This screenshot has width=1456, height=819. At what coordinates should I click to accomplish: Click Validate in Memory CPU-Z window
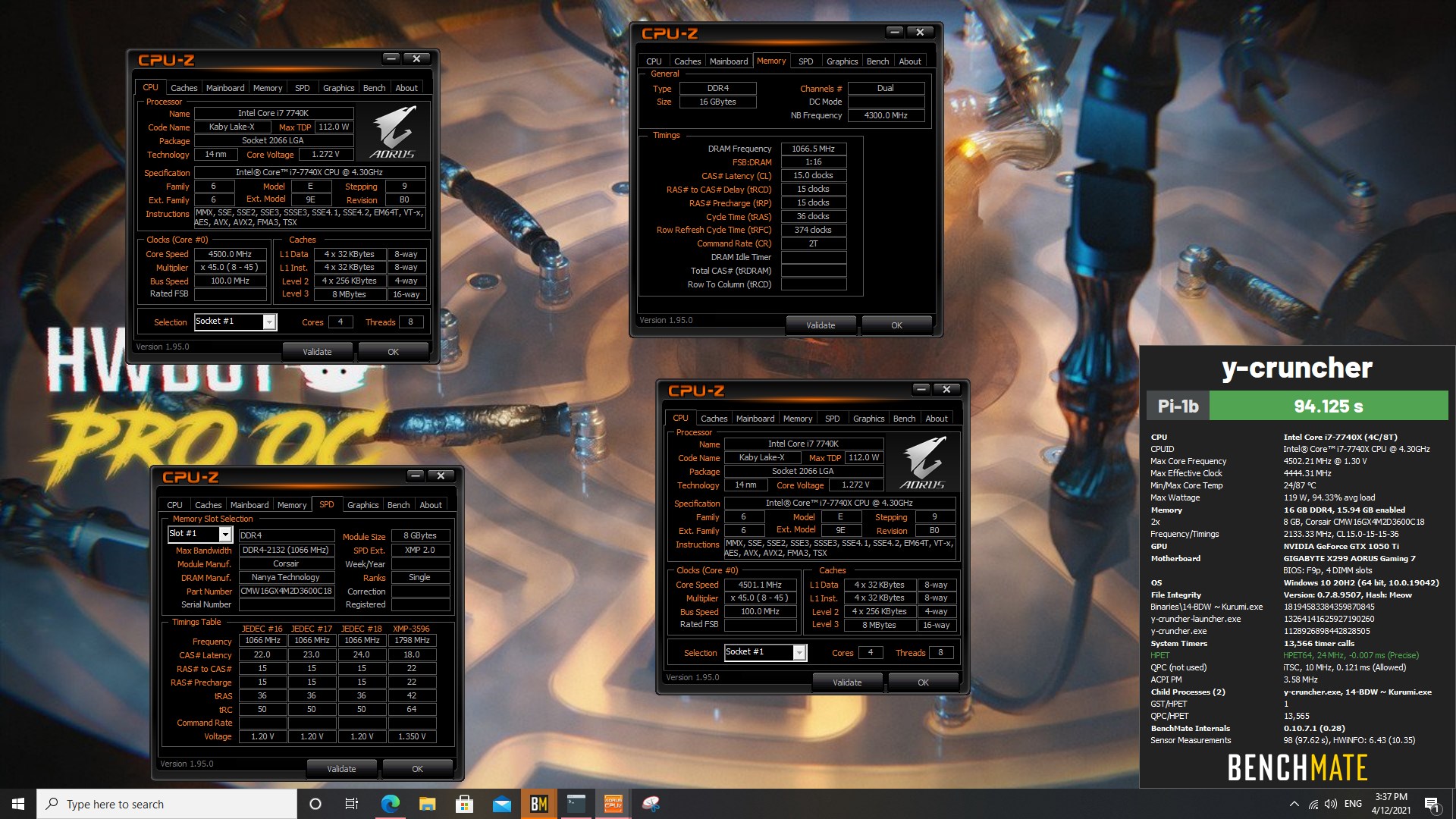click(821, 325)
